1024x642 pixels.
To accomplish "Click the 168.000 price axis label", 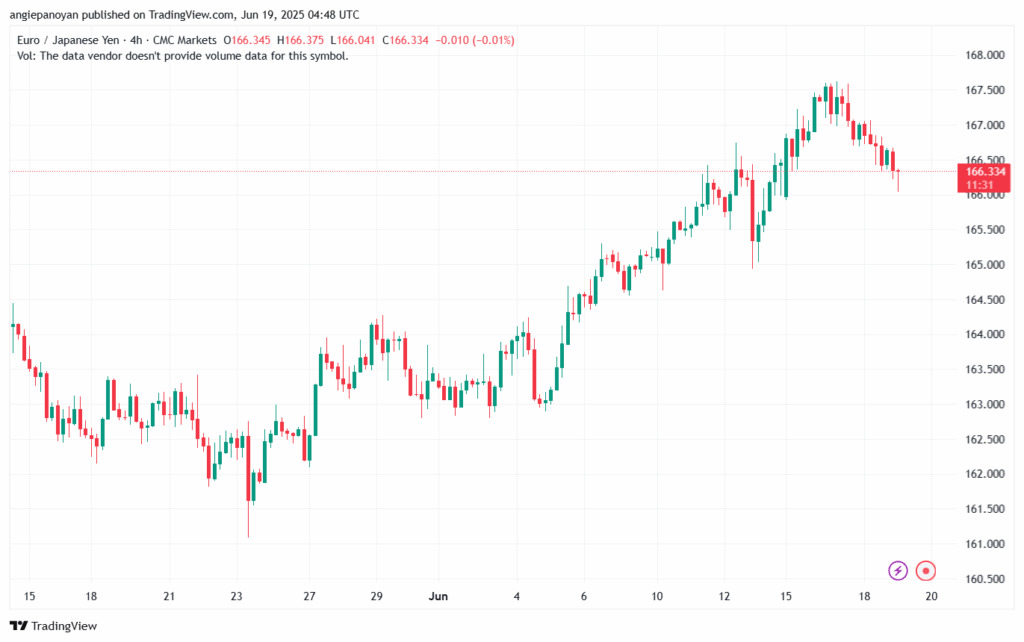I will pyautogui.click(x=983, y=55).
